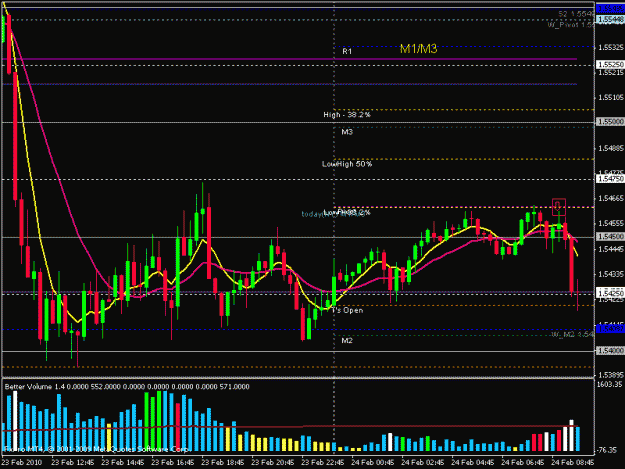Select the 'High - 38.2%' Fibonacci label
The width and height of the screenshot is (625, 469).
[347, 115]
